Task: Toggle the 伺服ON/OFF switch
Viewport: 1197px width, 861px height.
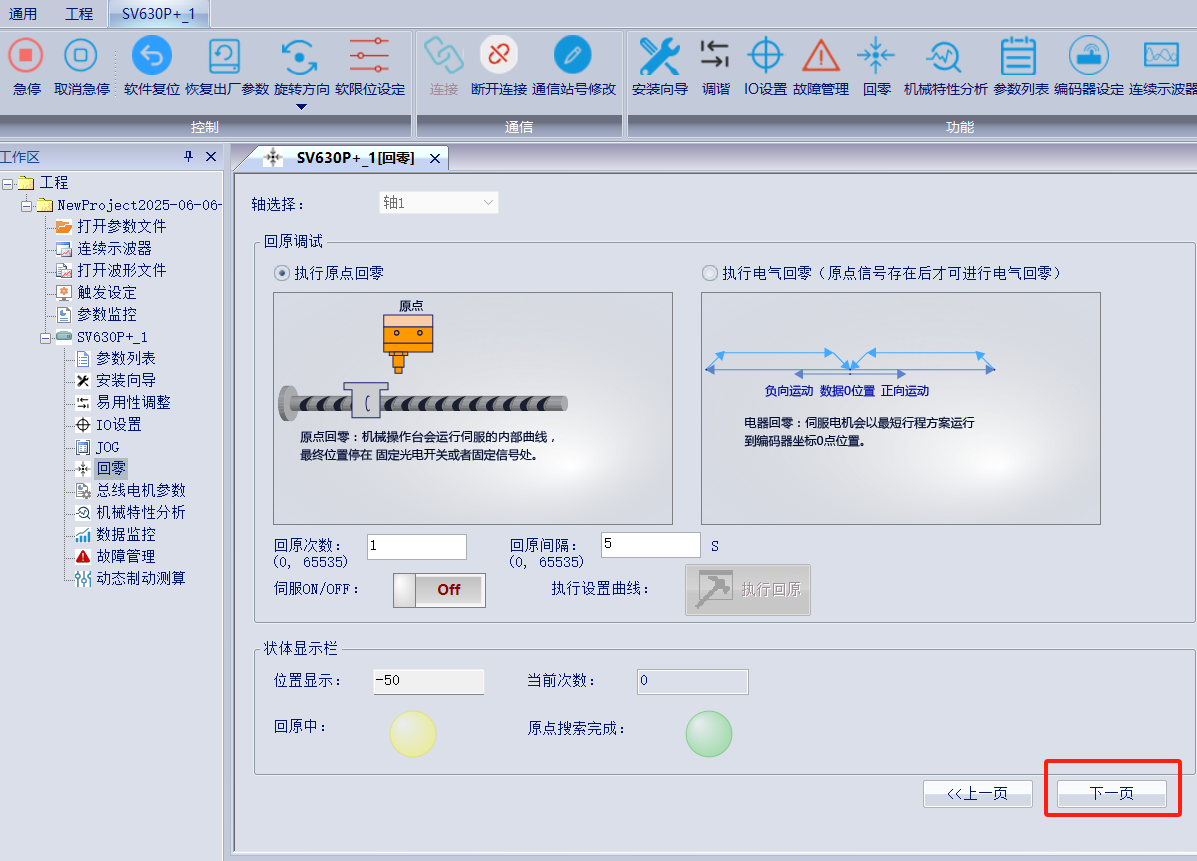Action: point(439,590)
